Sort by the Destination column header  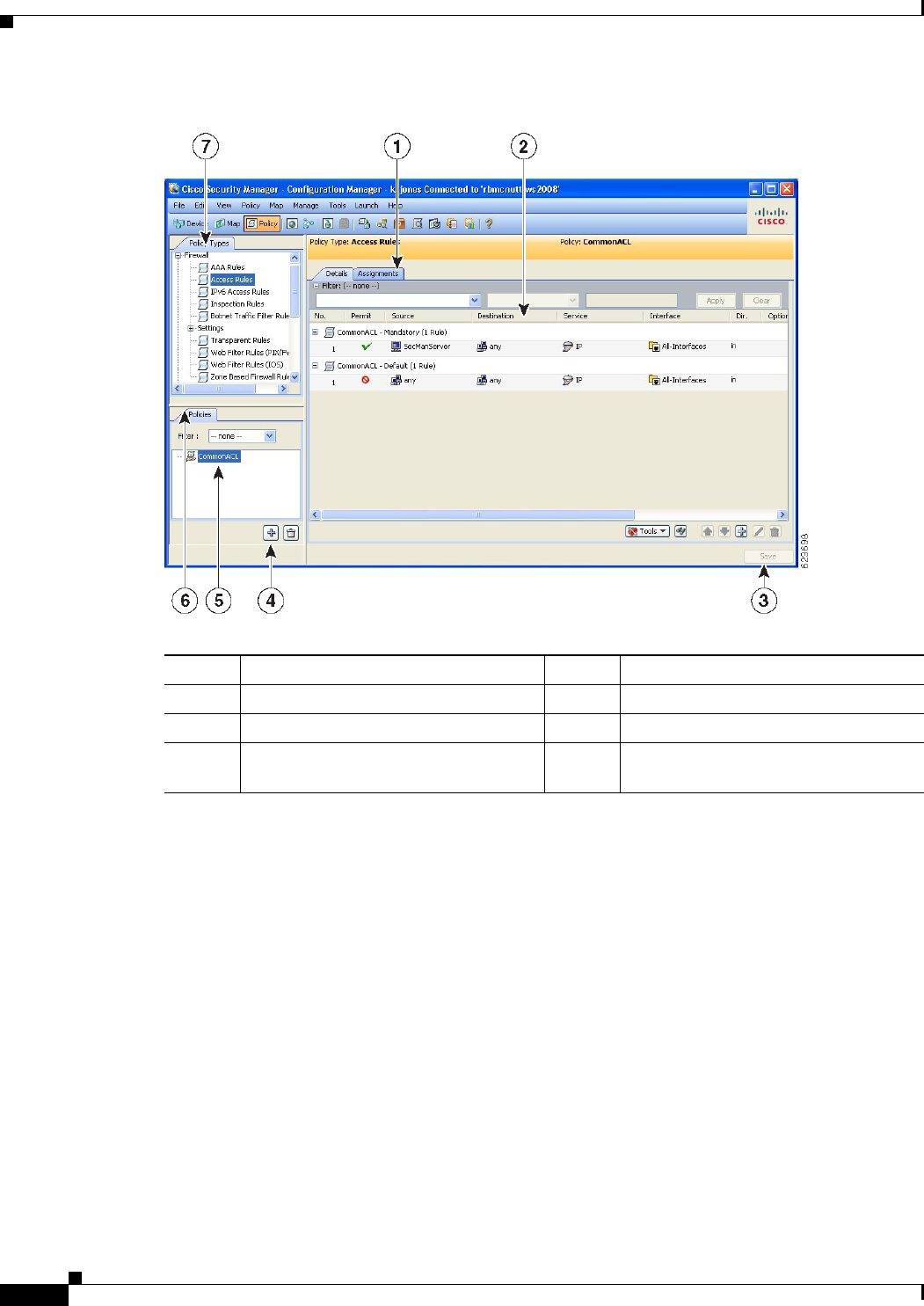tap(495, 316)
